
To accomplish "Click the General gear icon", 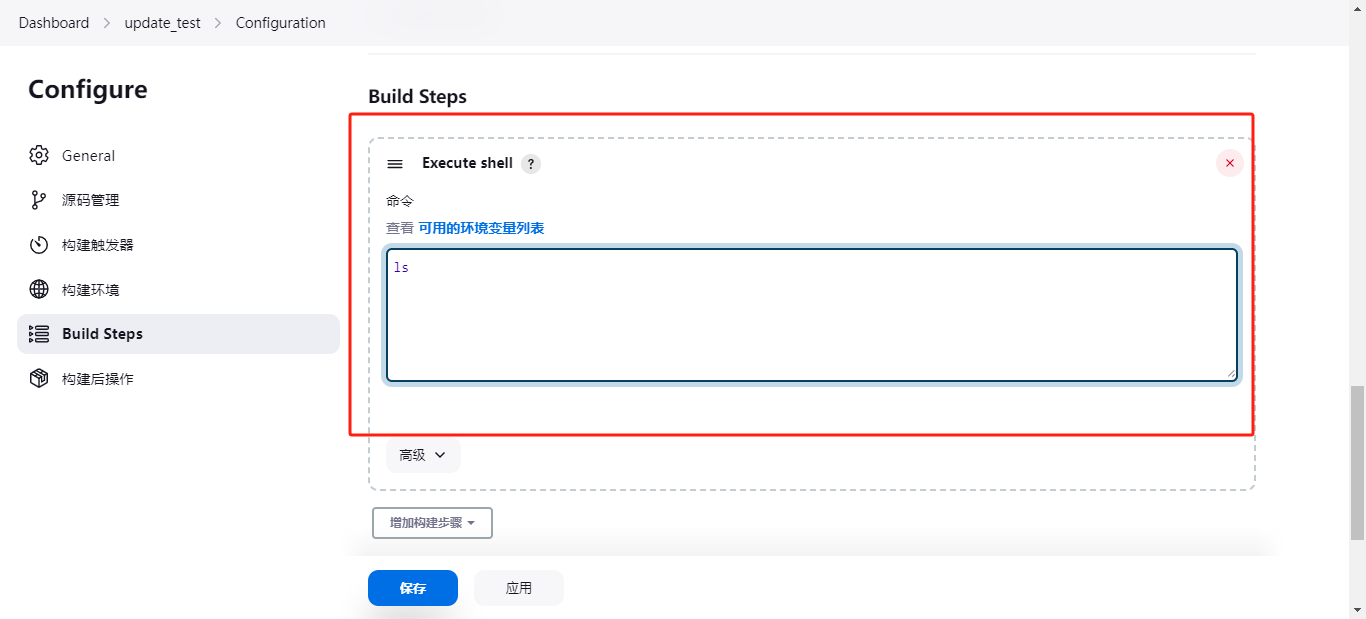I will (39, 156).
